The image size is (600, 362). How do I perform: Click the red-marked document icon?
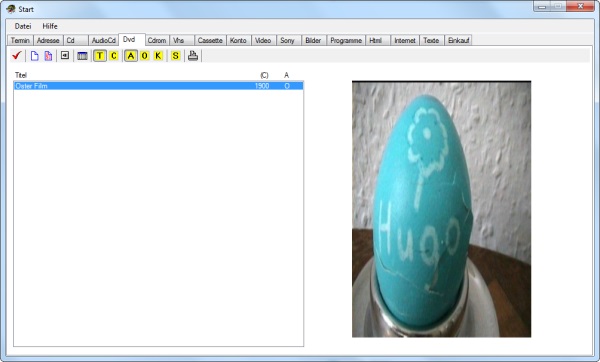[x=48, y=56]
